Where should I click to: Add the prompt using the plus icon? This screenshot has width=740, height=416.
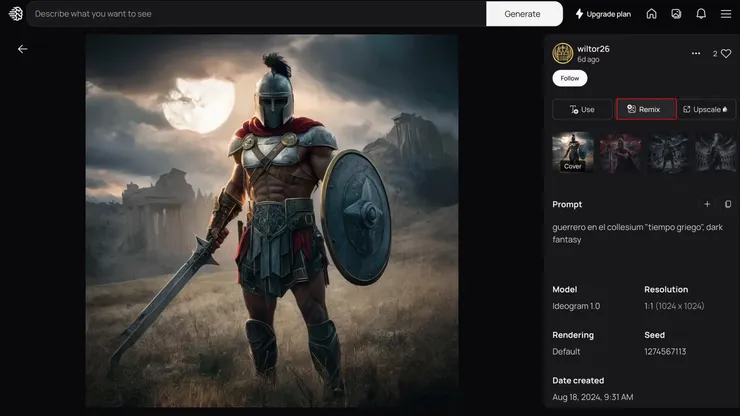coord(707,204)
